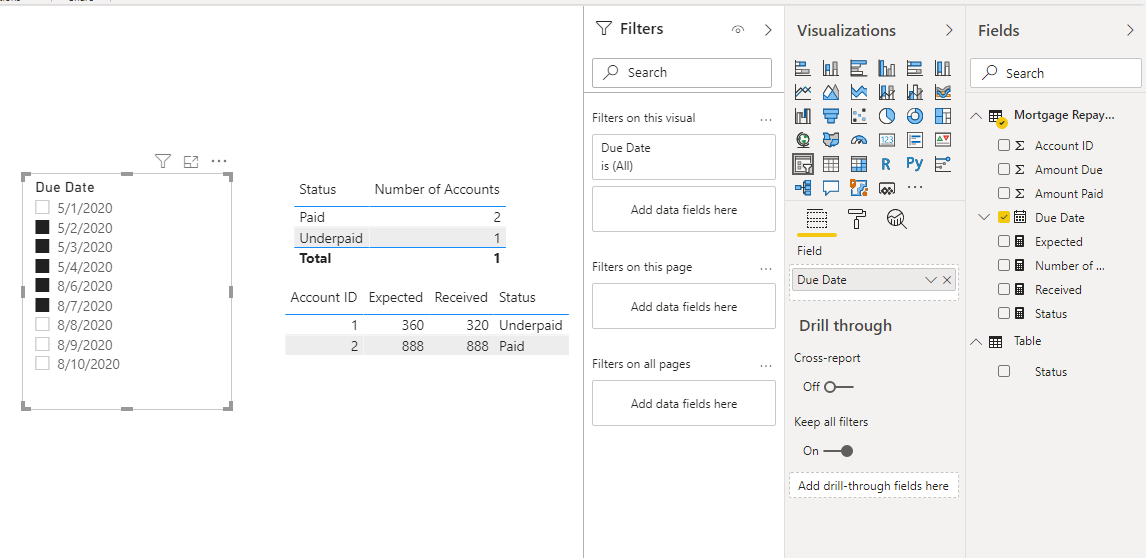Open ellipsis for Filters on all pages
This screenshot has width=1146, height=558.
tap(765, 365)
